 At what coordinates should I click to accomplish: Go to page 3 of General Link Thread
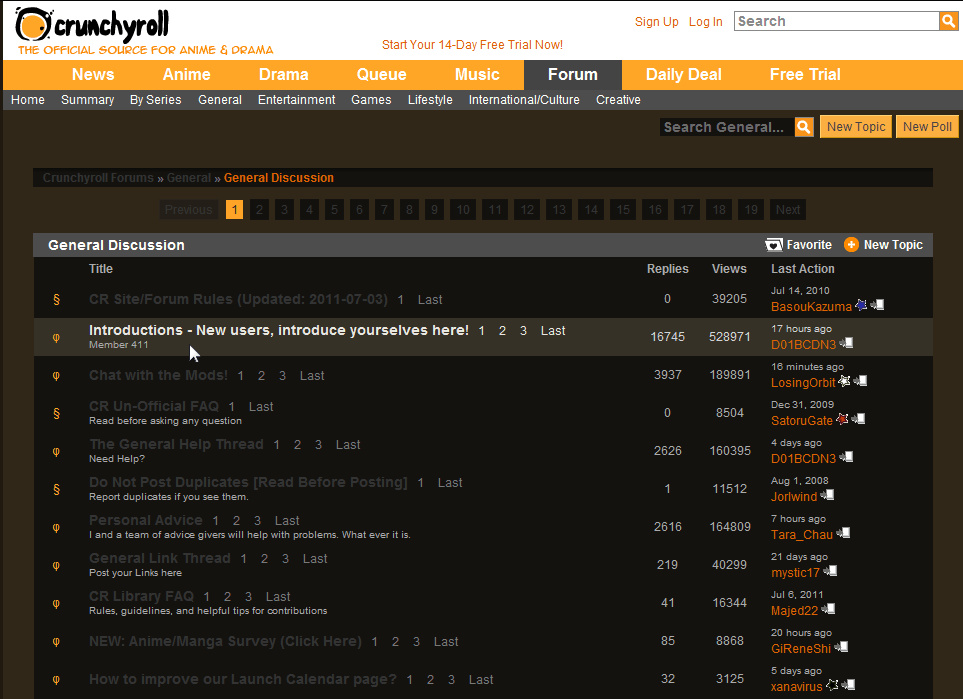point(285,559)
